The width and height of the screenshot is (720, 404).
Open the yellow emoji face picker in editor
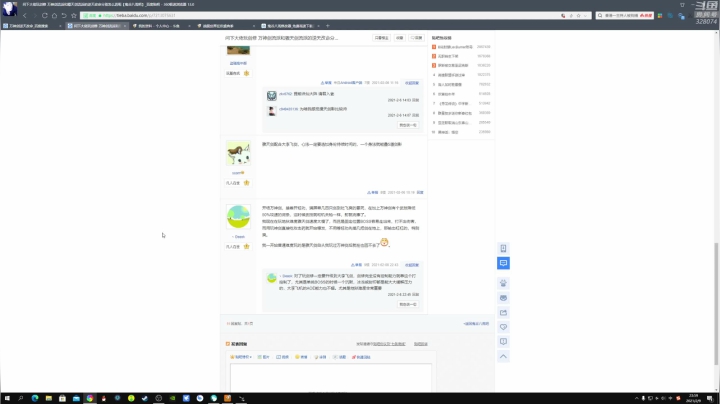pos(301,357)
